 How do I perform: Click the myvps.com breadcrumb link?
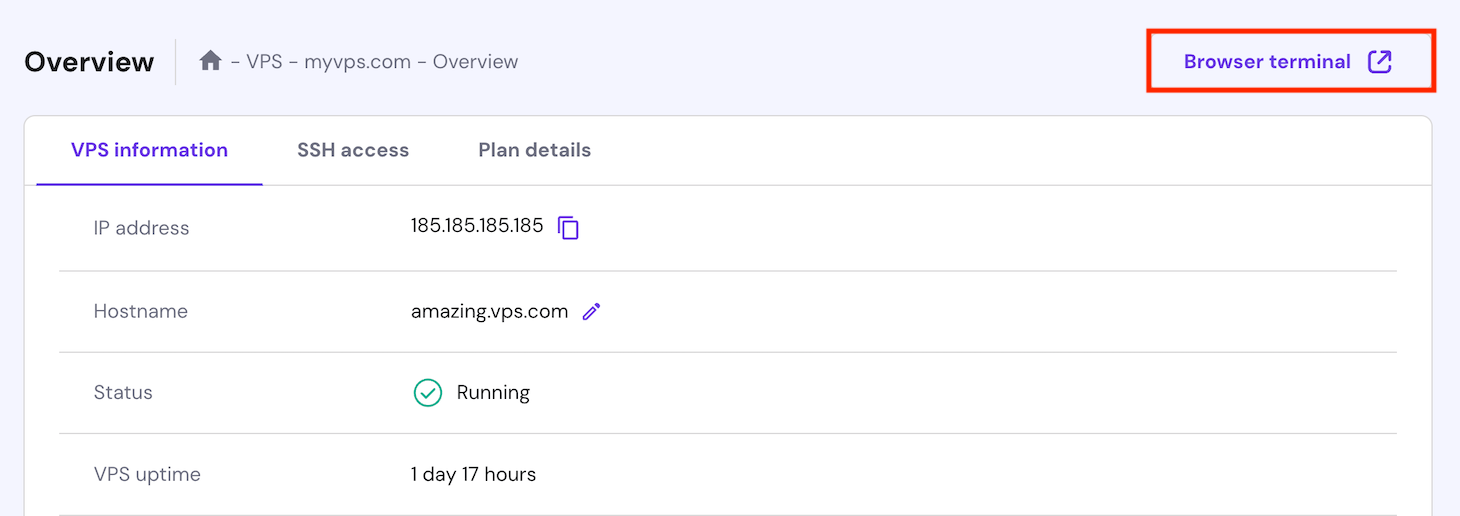[x=357, y=62]
